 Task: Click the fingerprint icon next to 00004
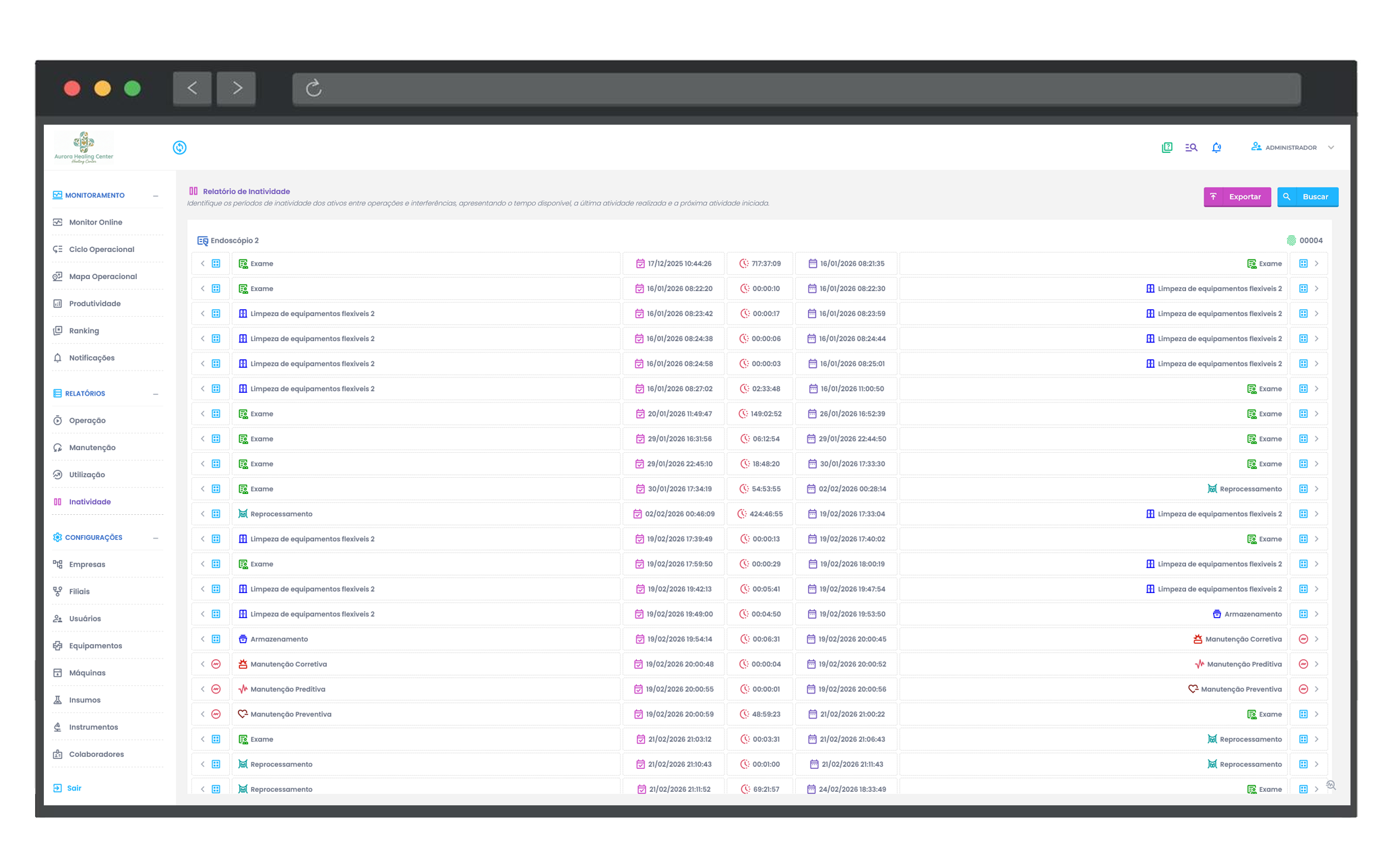pyautogui.click(x=1291, y=240)
